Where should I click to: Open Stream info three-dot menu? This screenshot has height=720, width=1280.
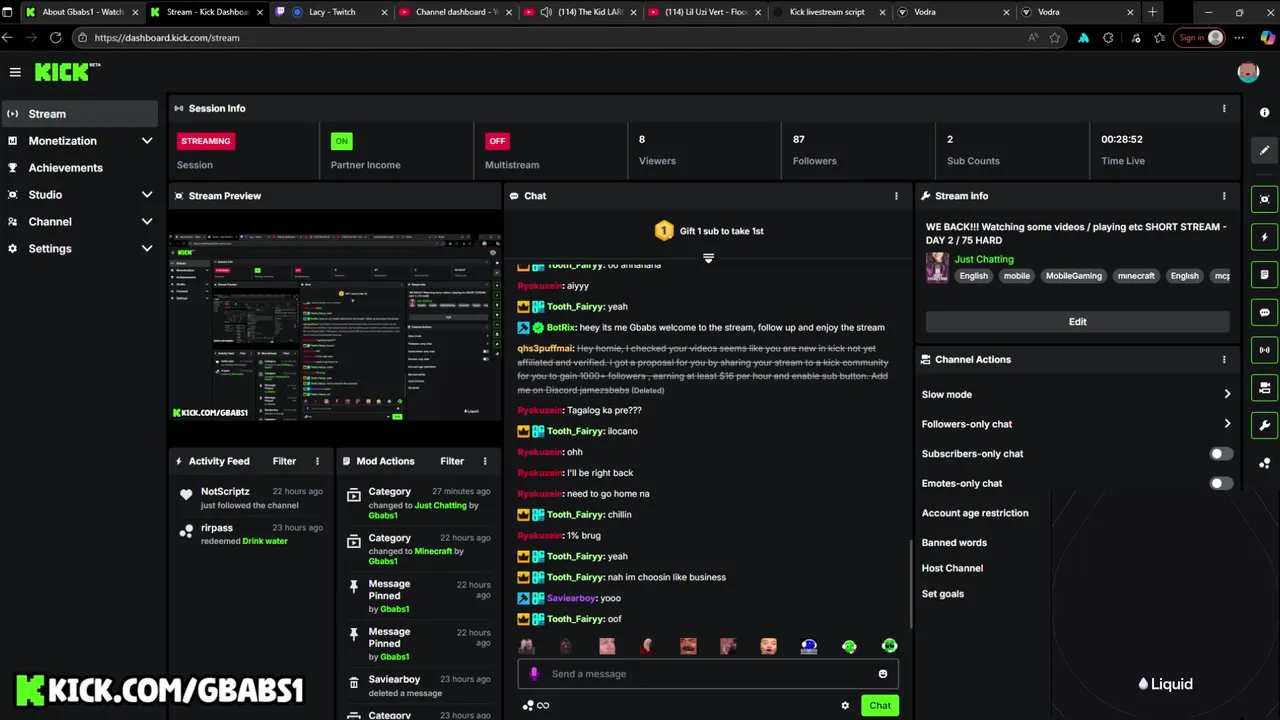1224,196
